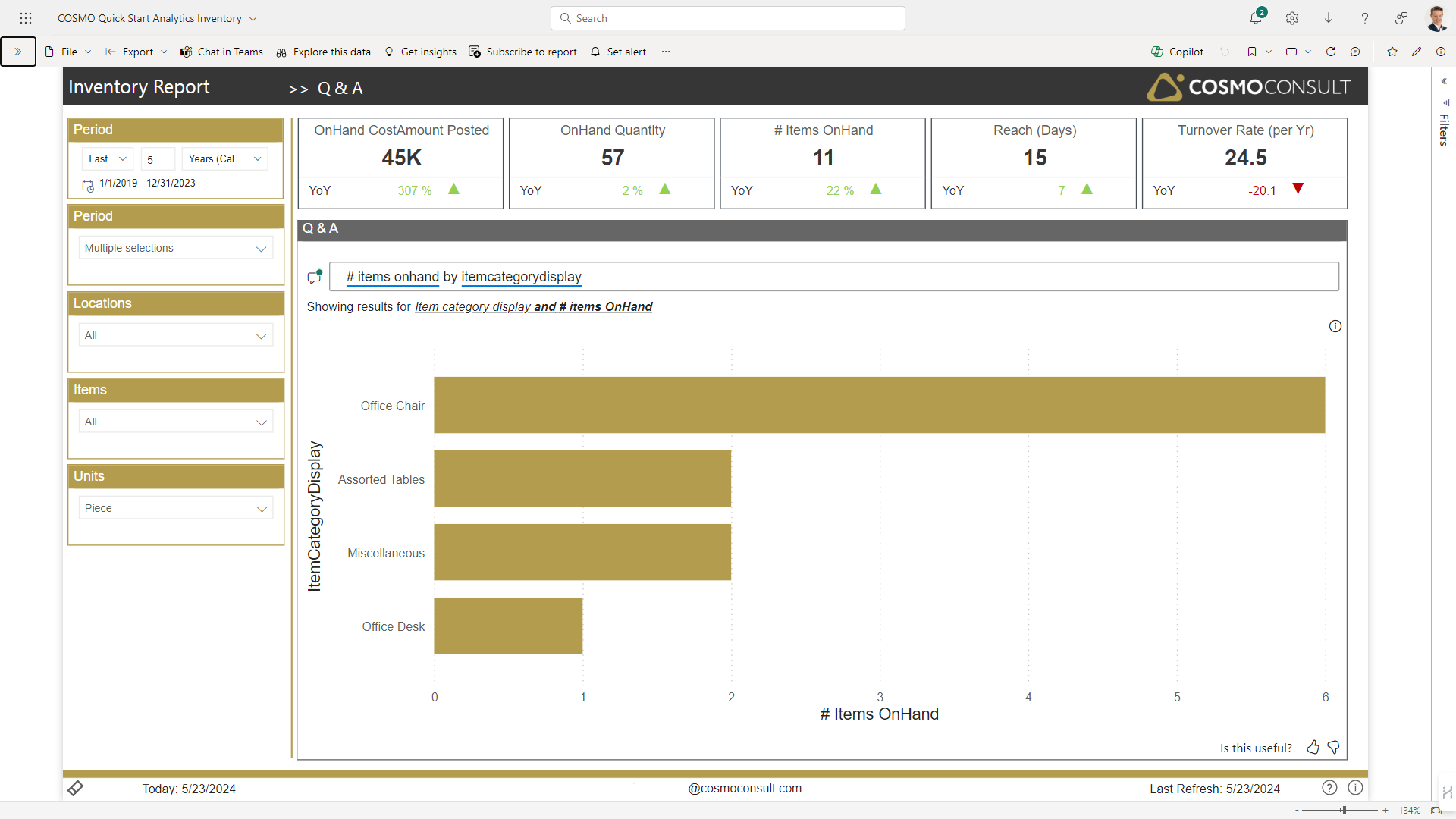
Task: Click the favorite star icon
Action: [1392, 52]
